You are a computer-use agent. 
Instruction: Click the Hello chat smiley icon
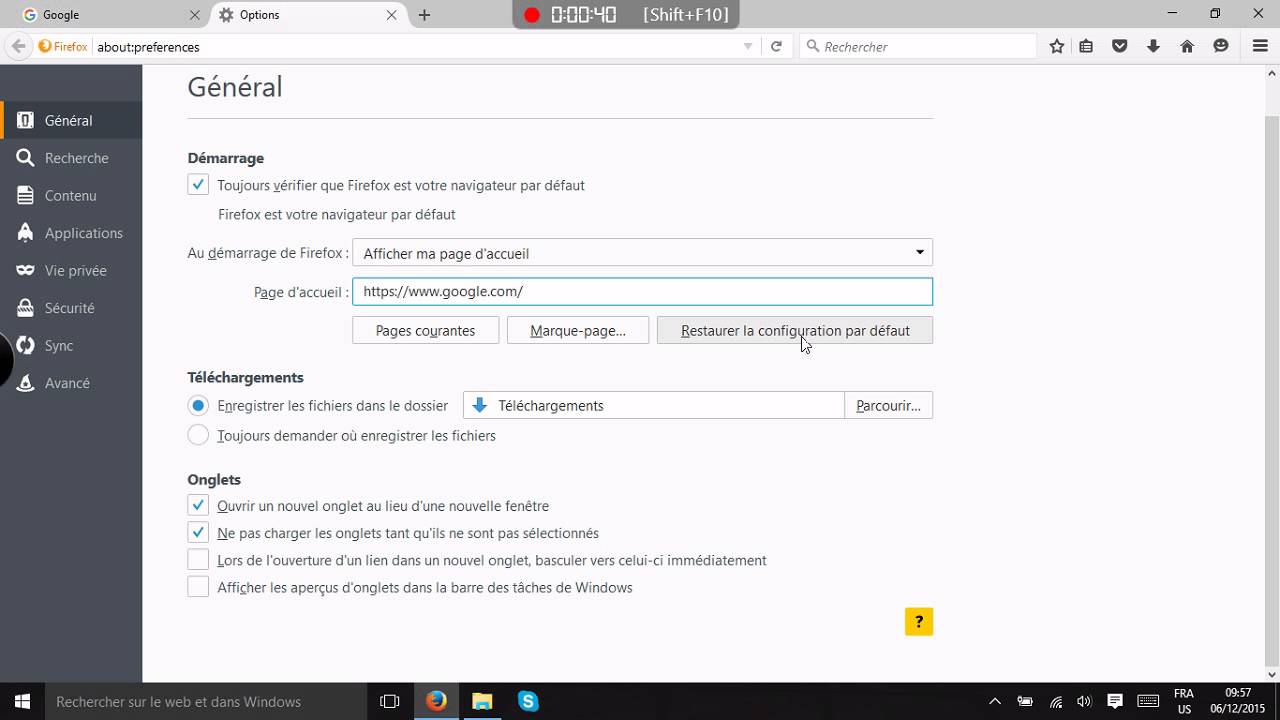click(x=1221, y=46)
